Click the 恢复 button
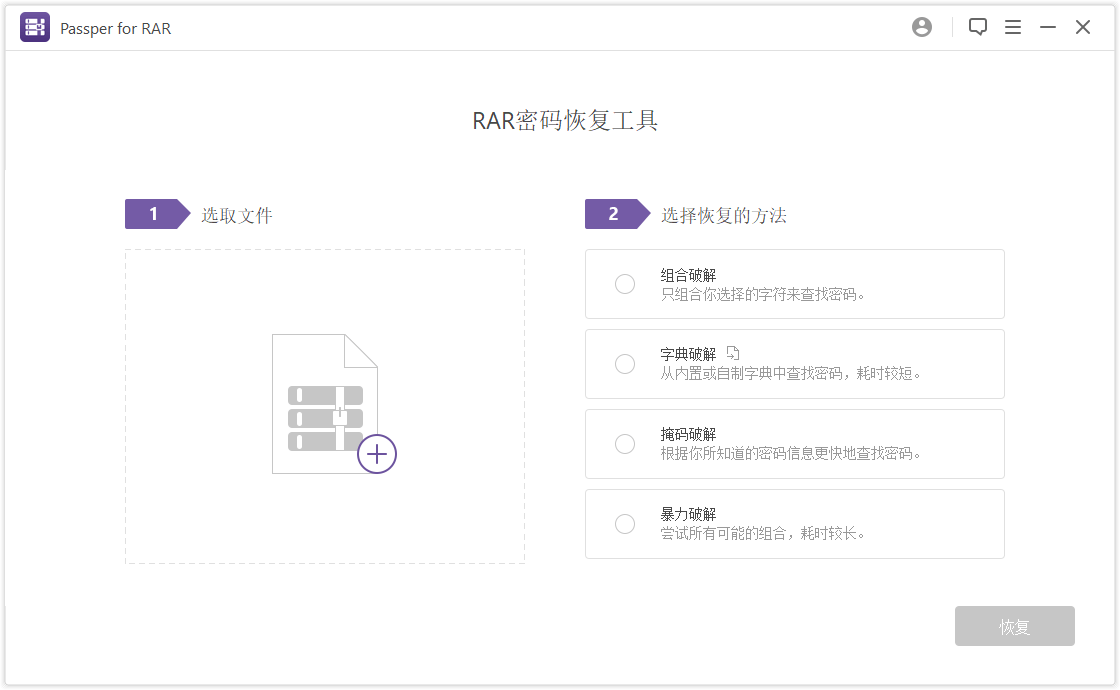 pos(1014,626)
